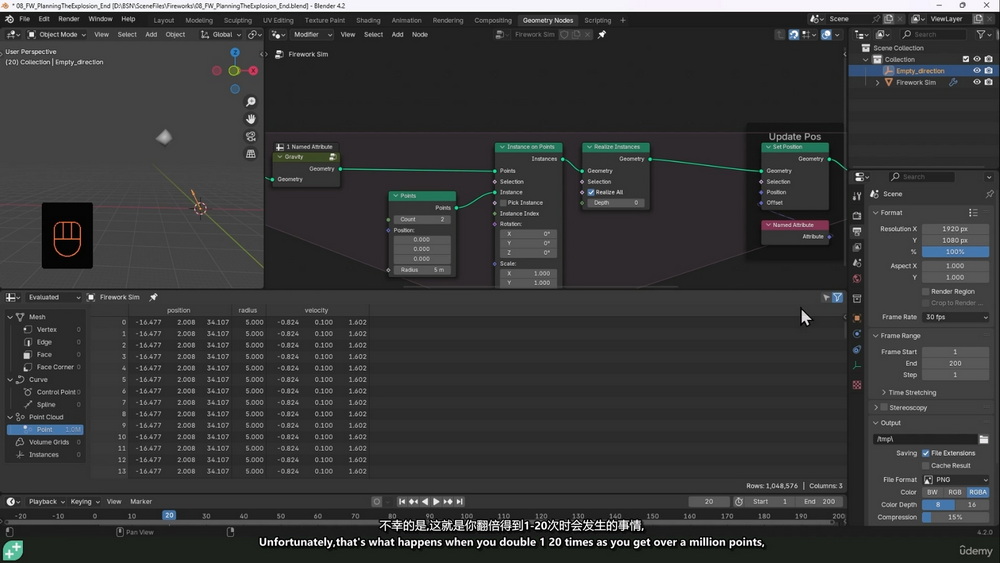Open the timeline Marker menu
The image size is (1000, 563).
[x=141, y=502]
